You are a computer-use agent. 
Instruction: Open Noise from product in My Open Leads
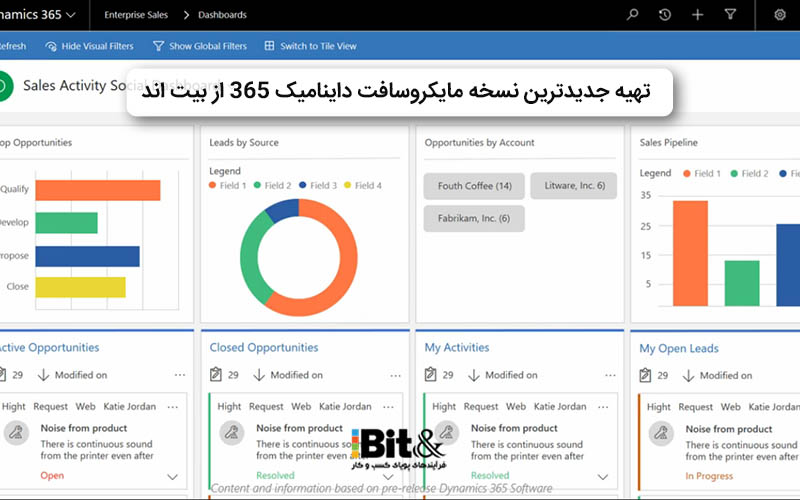click(x=729, y=429)
